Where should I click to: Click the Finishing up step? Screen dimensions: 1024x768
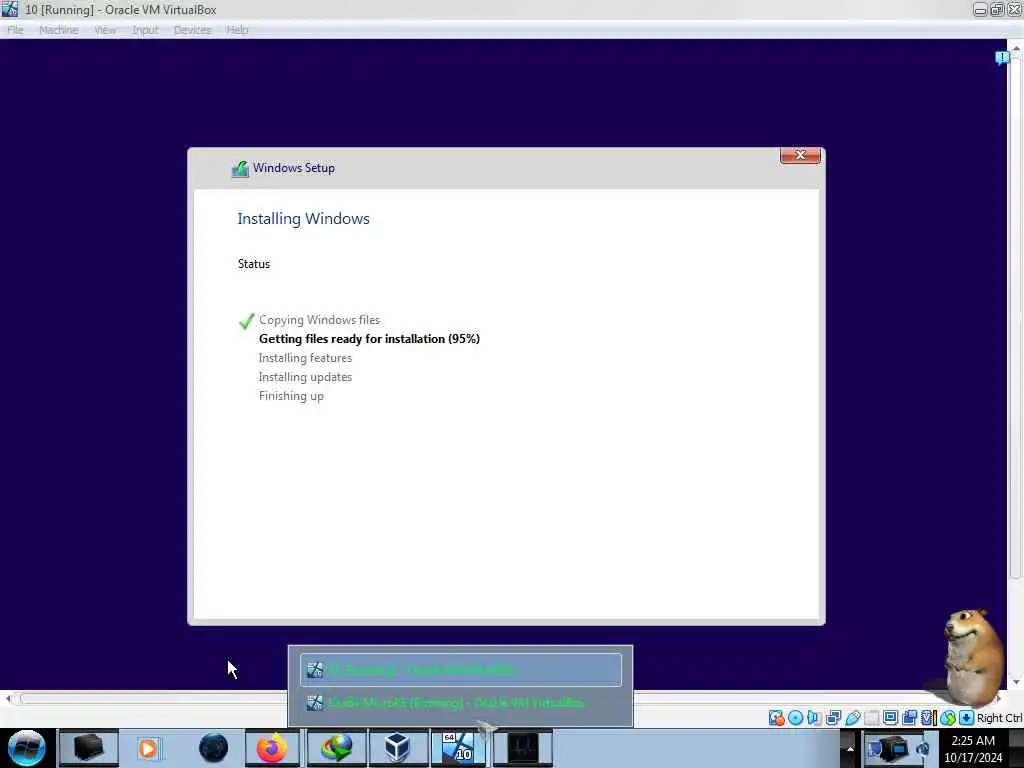291,396
